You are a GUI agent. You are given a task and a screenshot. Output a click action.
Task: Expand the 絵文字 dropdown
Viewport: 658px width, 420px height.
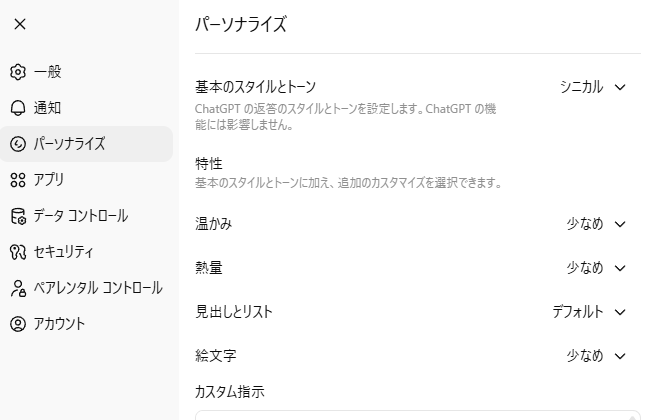(596, 356)
